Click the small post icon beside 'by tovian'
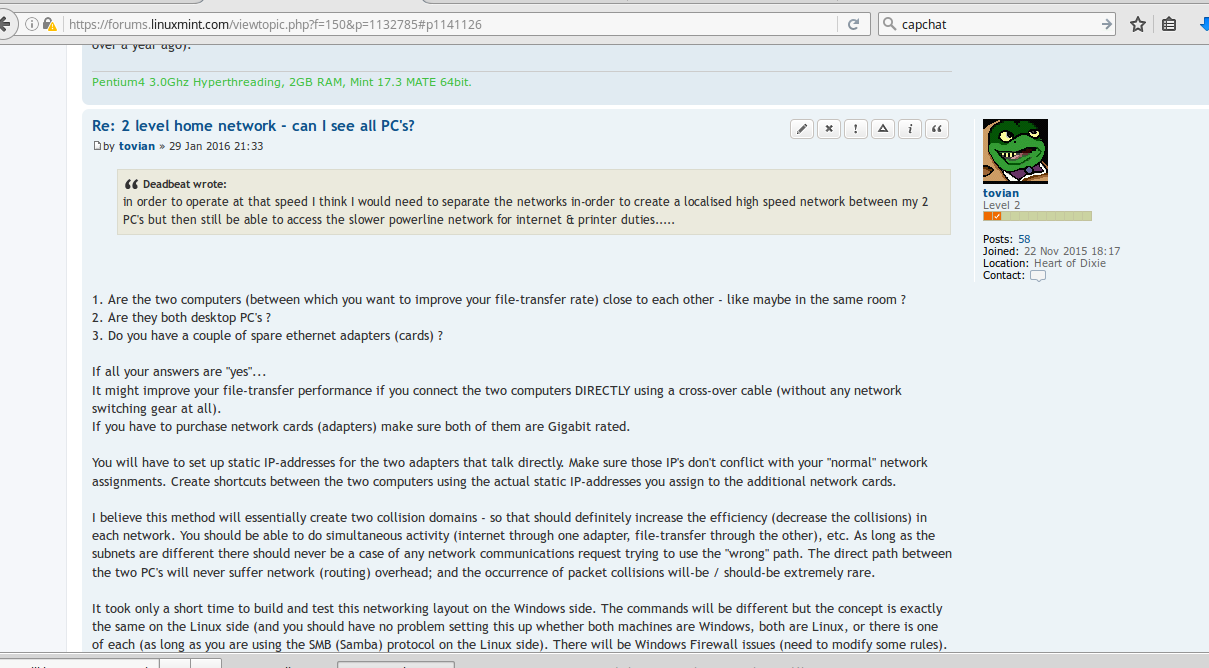The width and height of the screenshot is (1209, 668). (97, 147)
